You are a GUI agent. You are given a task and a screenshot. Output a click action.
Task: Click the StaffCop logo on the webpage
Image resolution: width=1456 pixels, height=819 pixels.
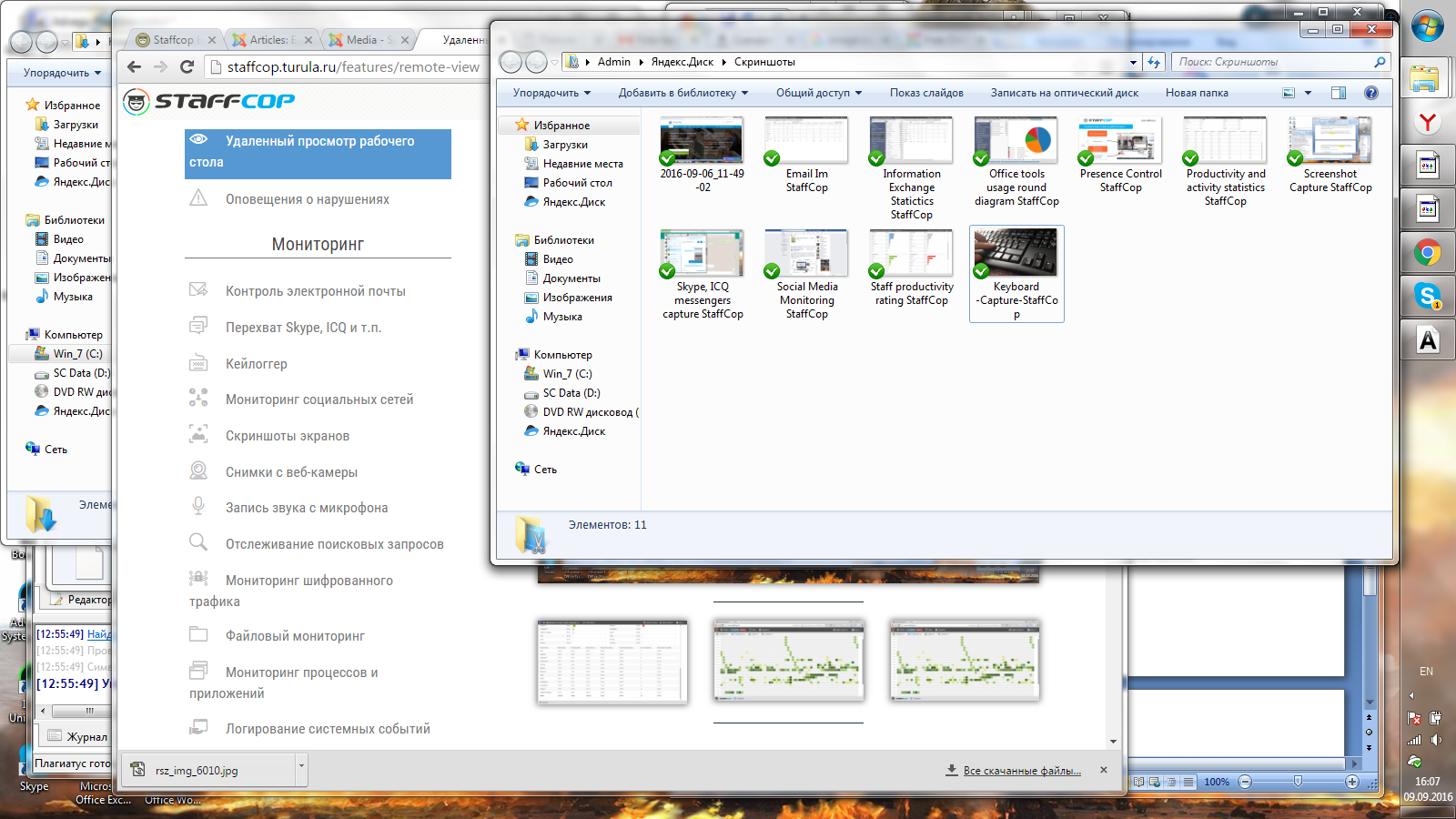[x=209, y=102]
